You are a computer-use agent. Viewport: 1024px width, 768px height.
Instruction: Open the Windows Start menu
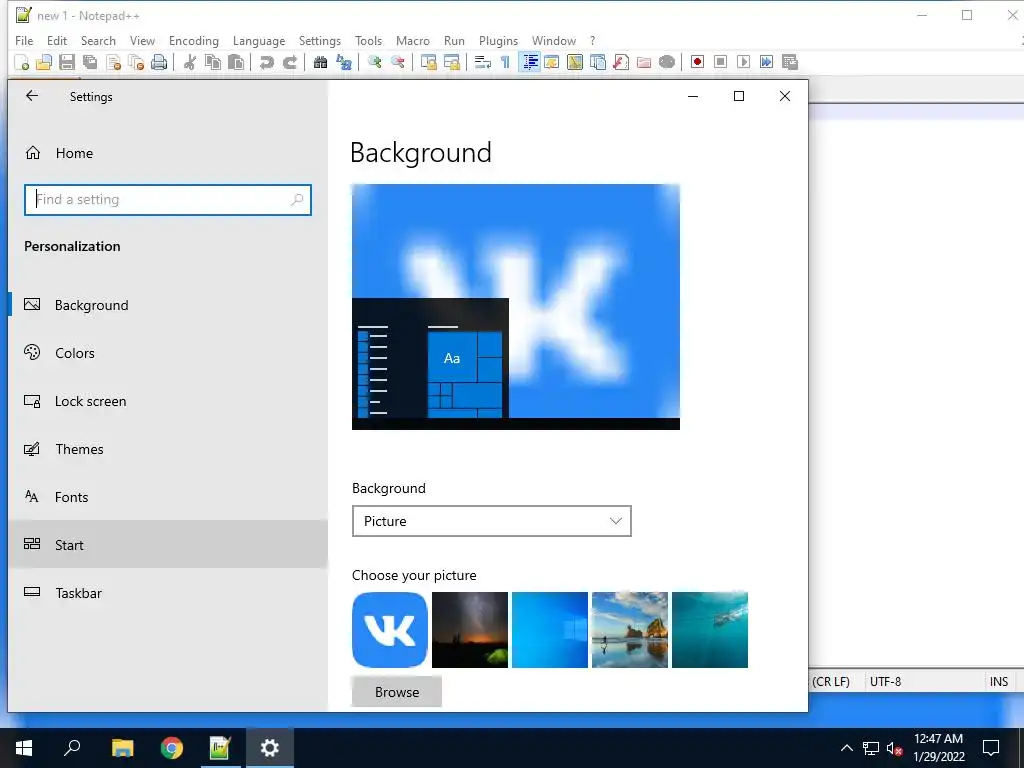click(x=24, y=748)
